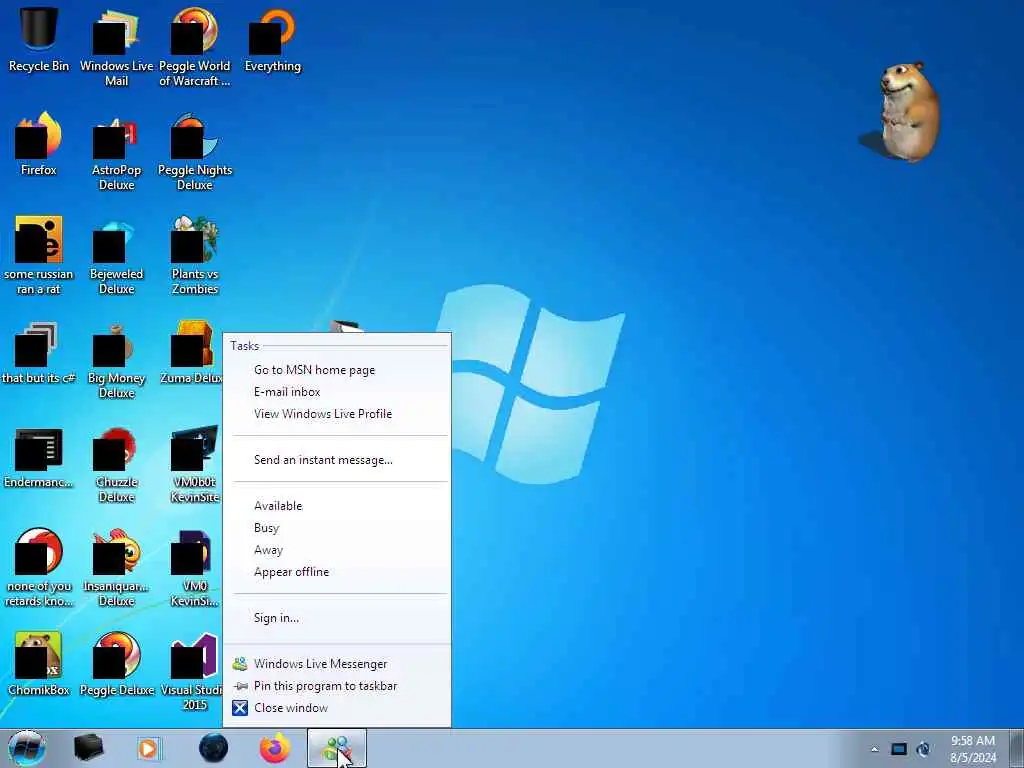1024x768 pixels.
Task: Select the 'some russian ran a rat' icon
Action: point(39,255)
